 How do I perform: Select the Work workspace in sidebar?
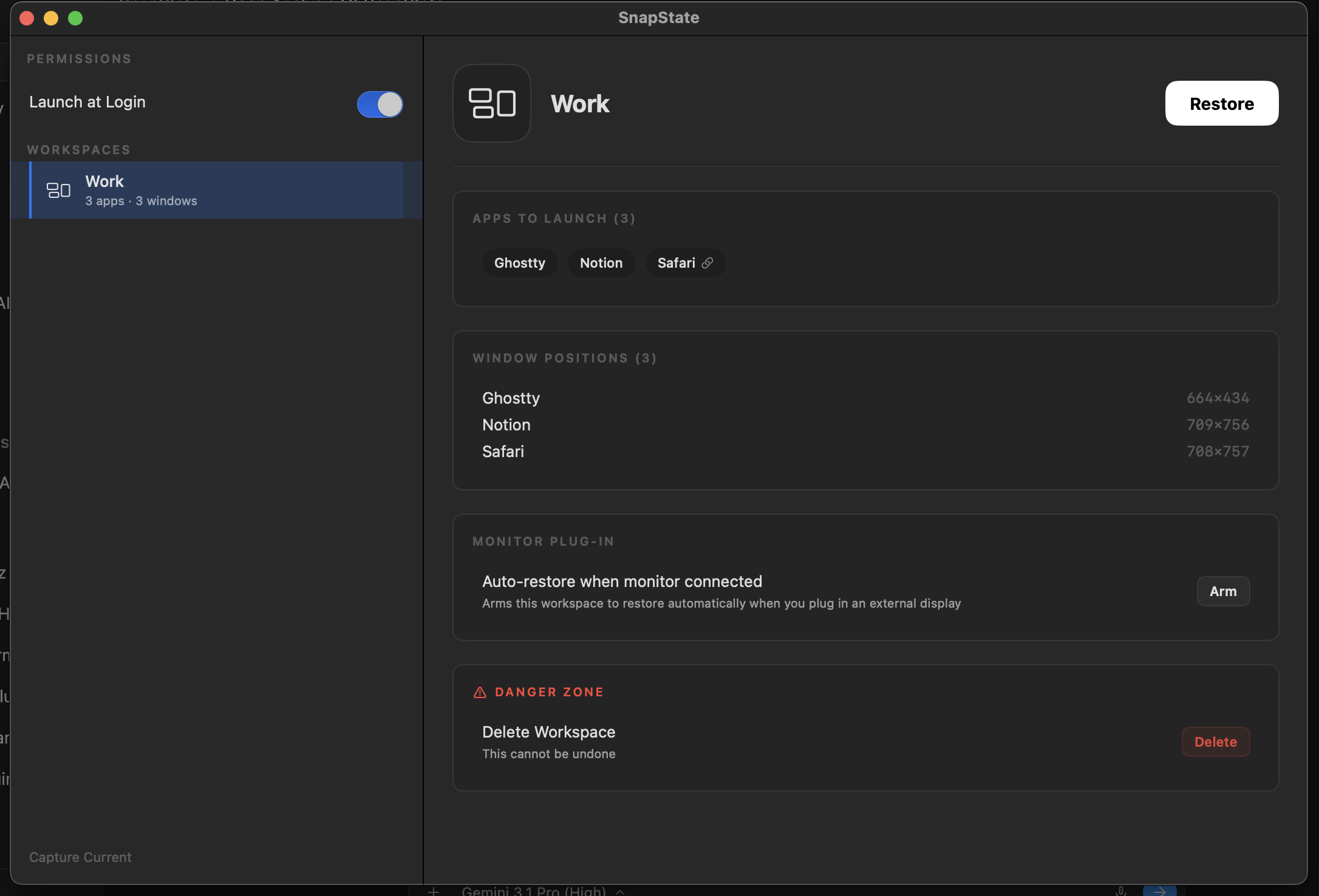216,190
